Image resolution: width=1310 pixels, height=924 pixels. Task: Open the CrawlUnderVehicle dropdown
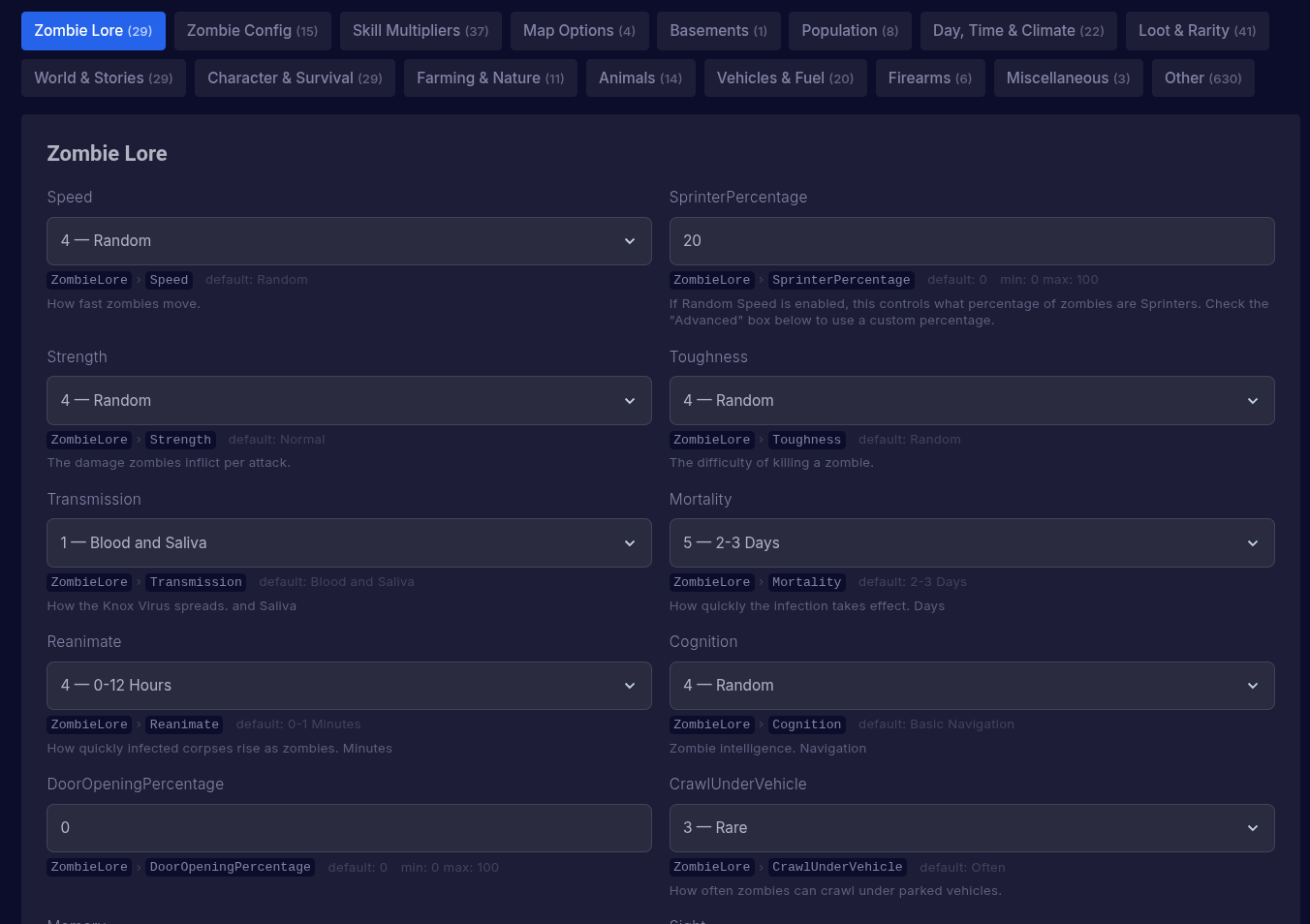[x=972, y=827]
